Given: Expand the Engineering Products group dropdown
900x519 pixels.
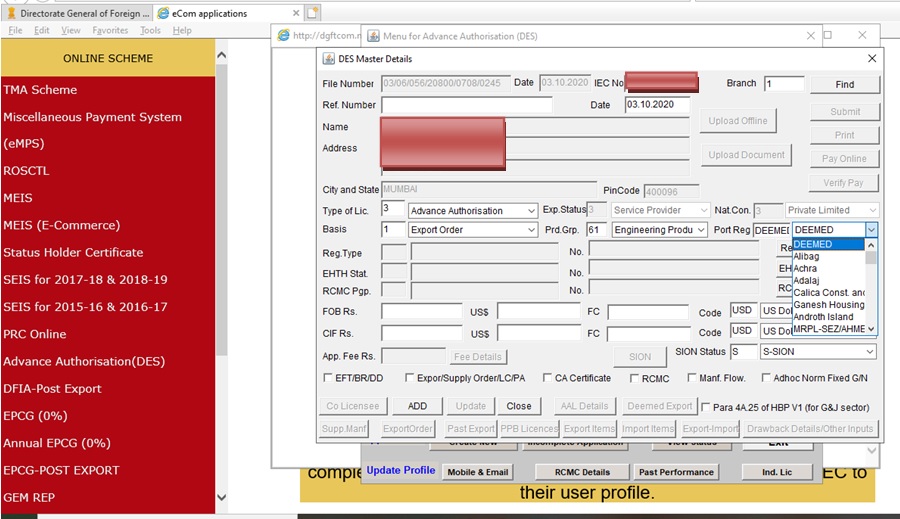Looking at the screenshot, I should coord(701,230).
